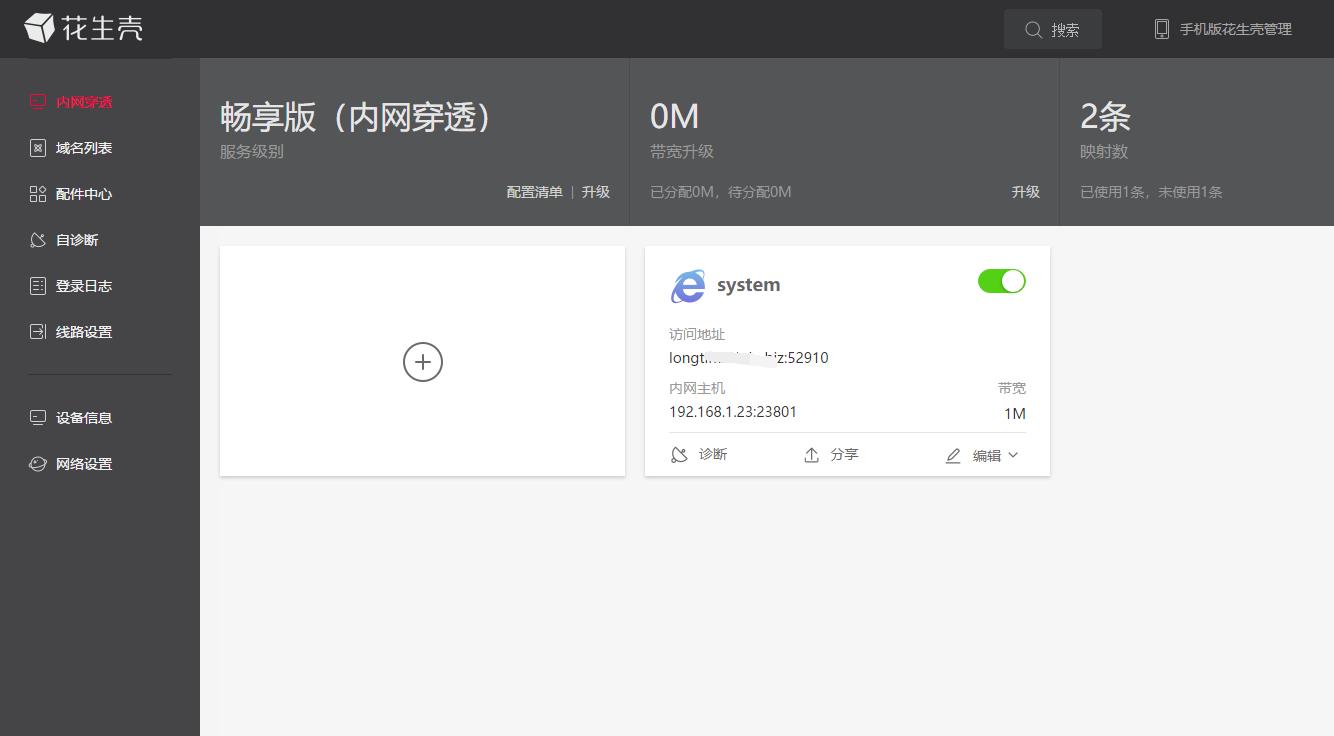Open the 网络设置 network settings

point(83,463)
